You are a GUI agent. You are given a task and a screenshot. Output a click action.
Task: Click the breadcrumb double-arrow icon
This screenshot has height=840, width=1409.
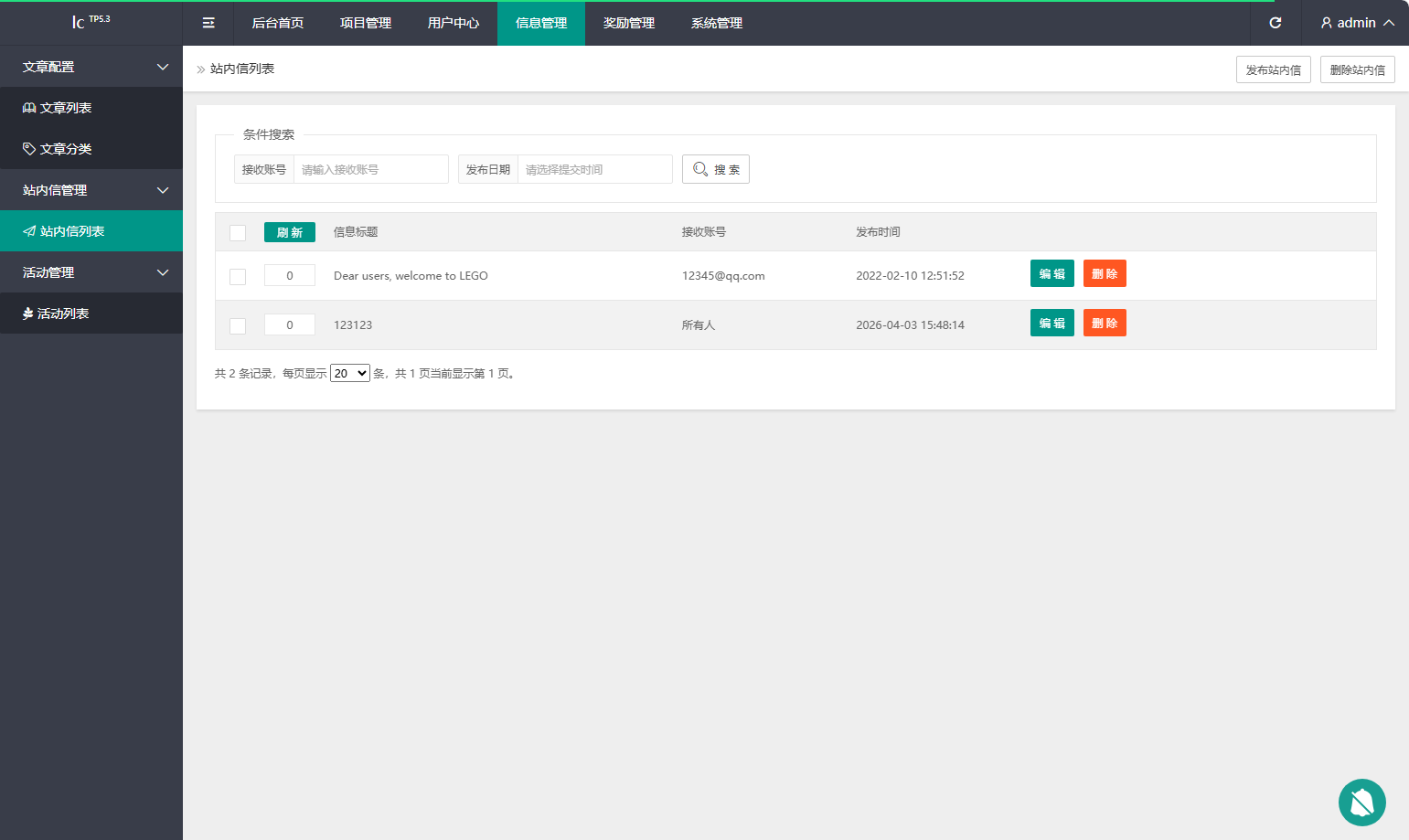point(201,69)
